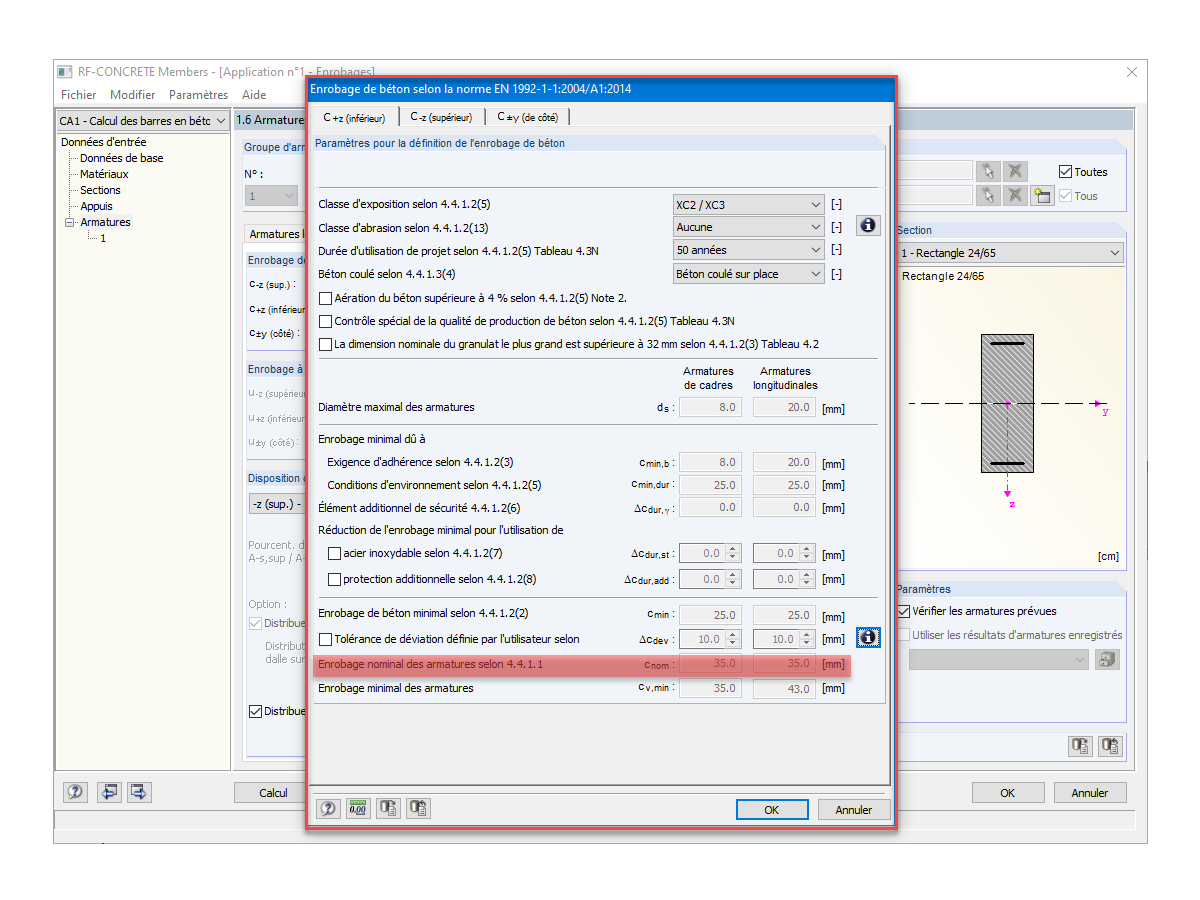1200x900 pixels.
Task: Click Annuler in Enrobage dialog
Action: [x=854, y=810]
